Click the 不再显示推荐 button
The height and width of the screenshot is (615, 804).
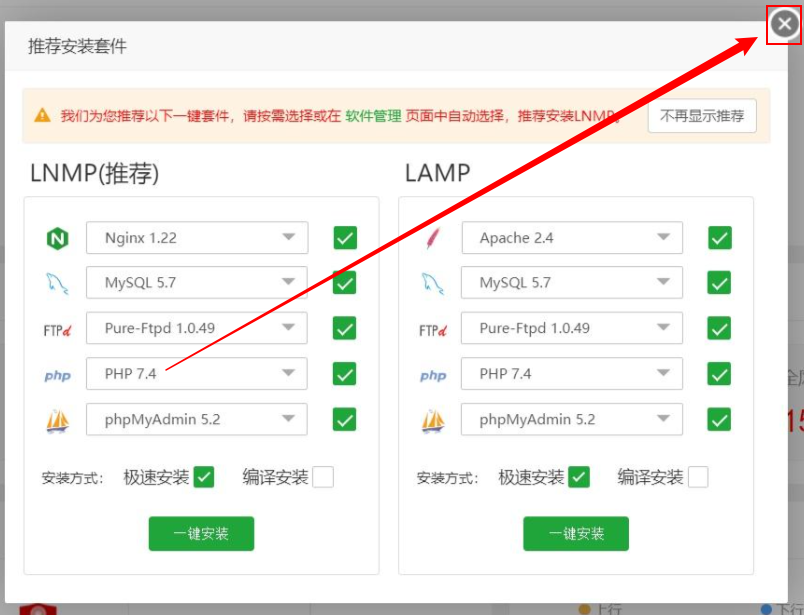click(x=702, y=116)
